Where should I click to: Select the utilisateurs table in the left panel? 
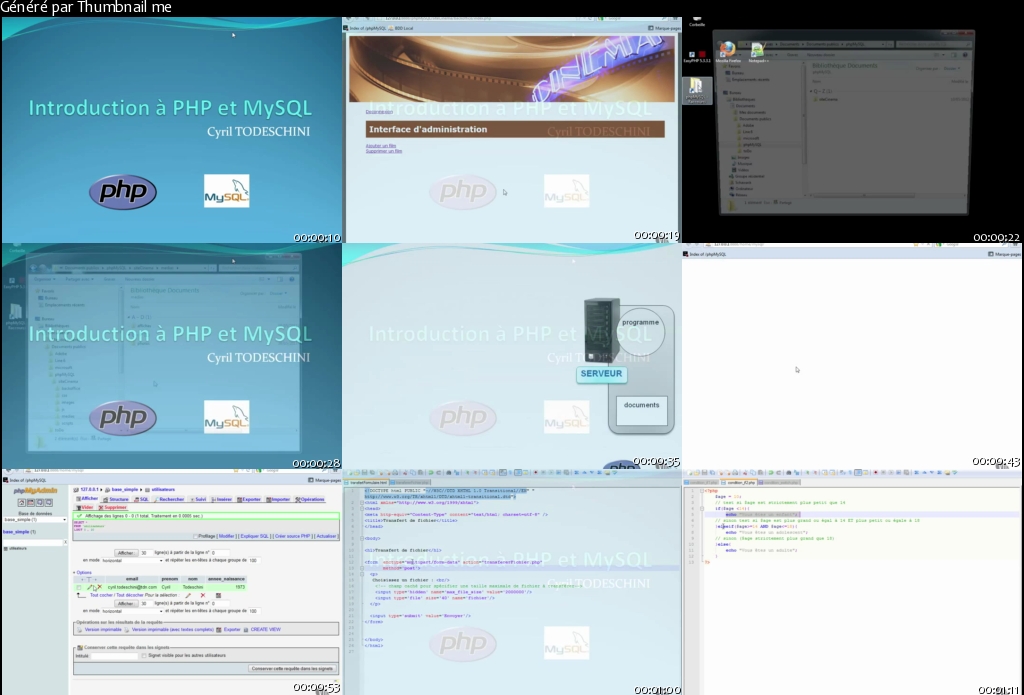click(x=18, y=548)
